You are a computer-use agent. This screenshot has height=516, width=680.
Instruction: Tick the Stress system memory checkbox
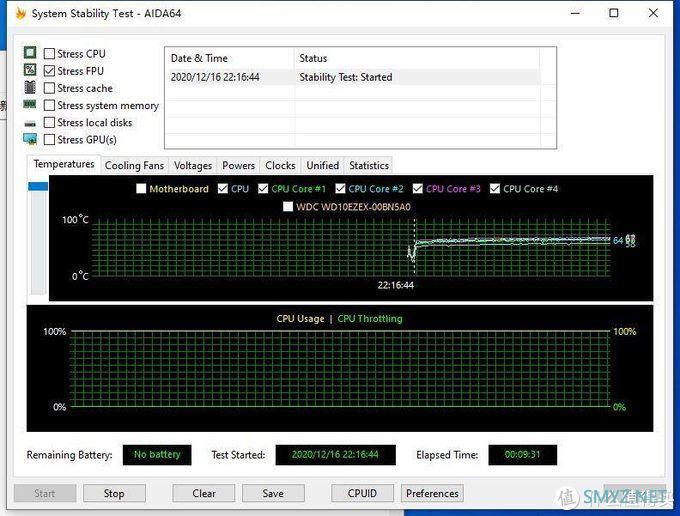pos(49,105)
